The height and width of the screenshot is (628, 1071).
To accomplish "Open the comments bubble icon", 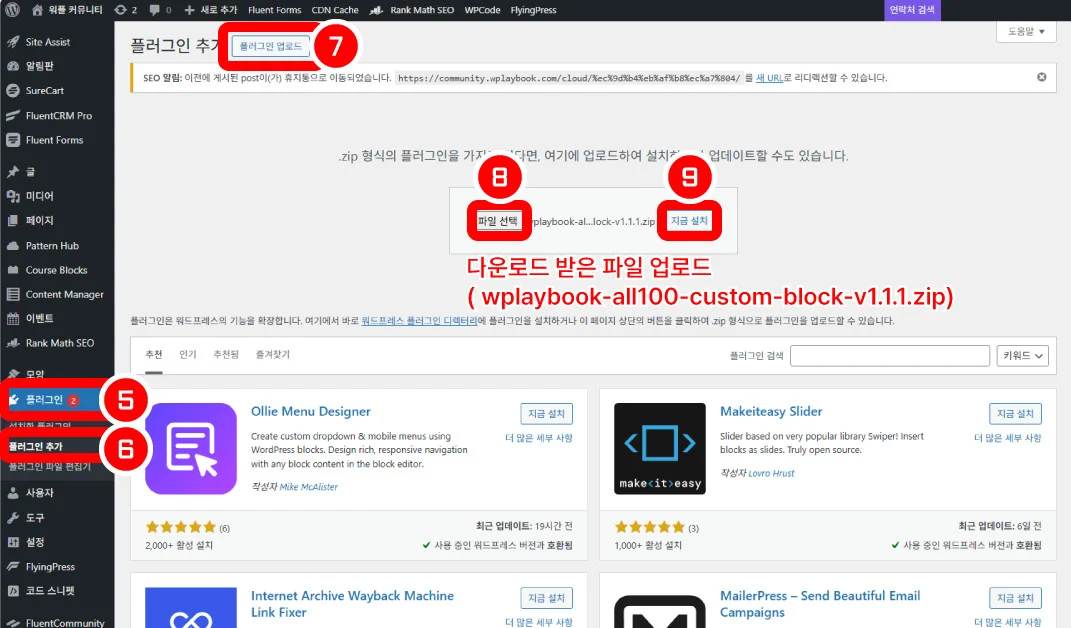I will (154, 10).
